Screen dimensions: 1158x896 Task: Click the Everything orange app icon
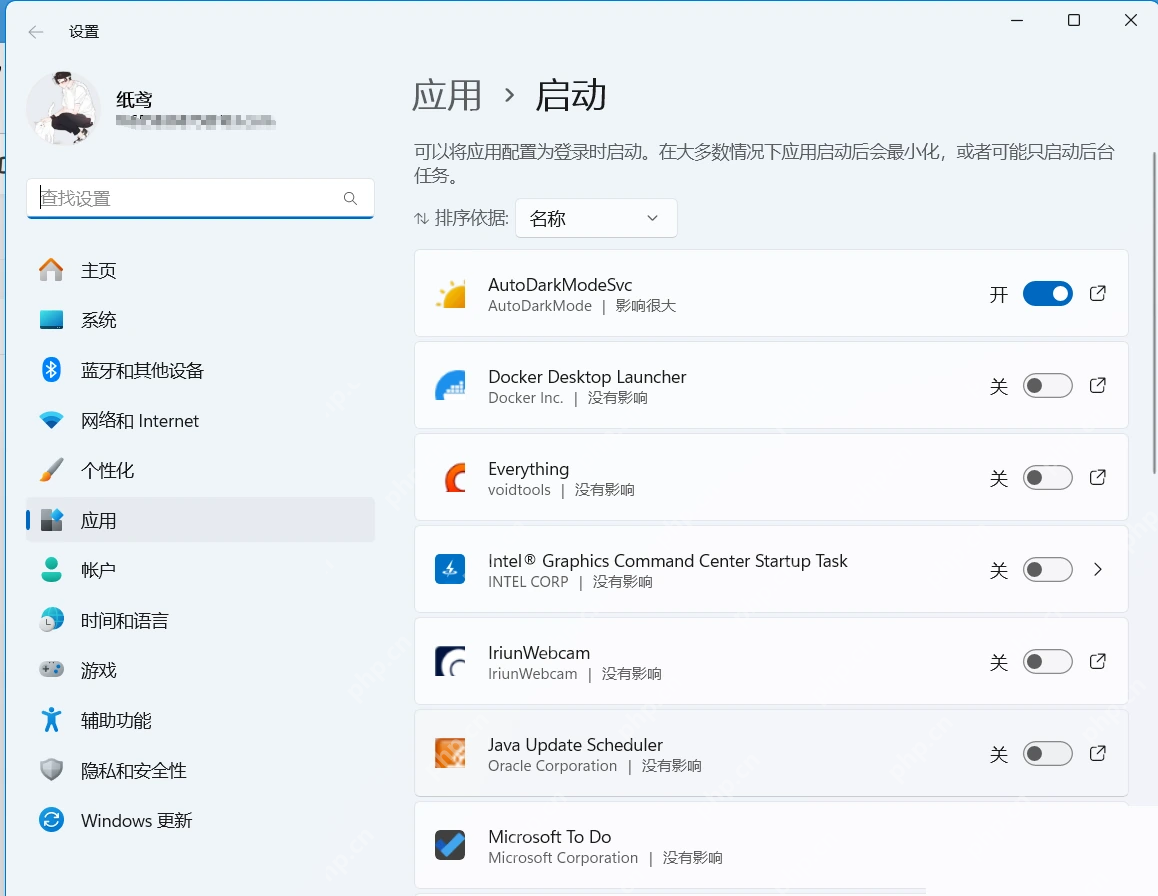pos(453,478)
